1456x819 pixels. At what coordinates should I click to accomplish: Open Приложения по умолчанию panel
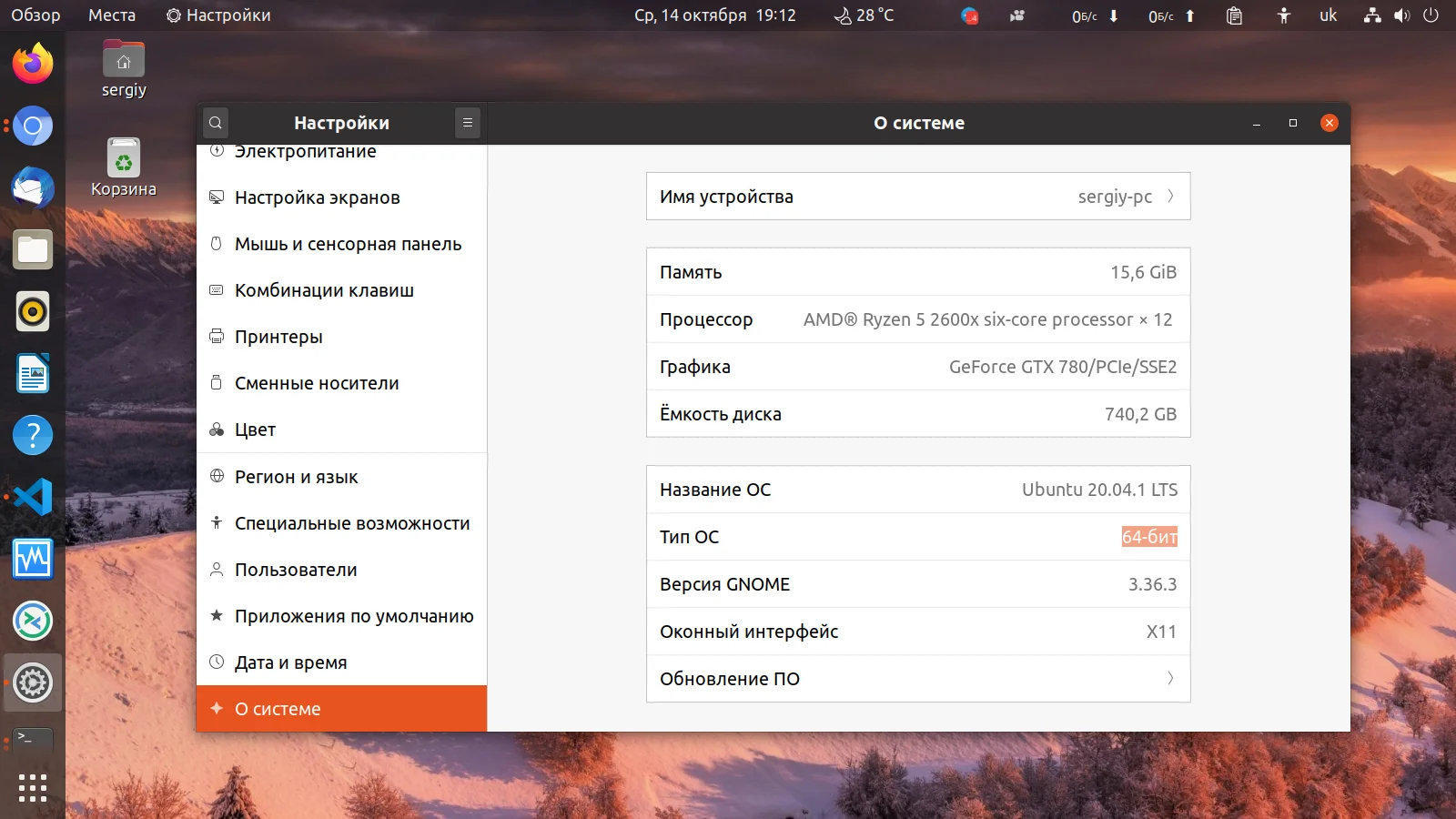(x=342, y=616)
